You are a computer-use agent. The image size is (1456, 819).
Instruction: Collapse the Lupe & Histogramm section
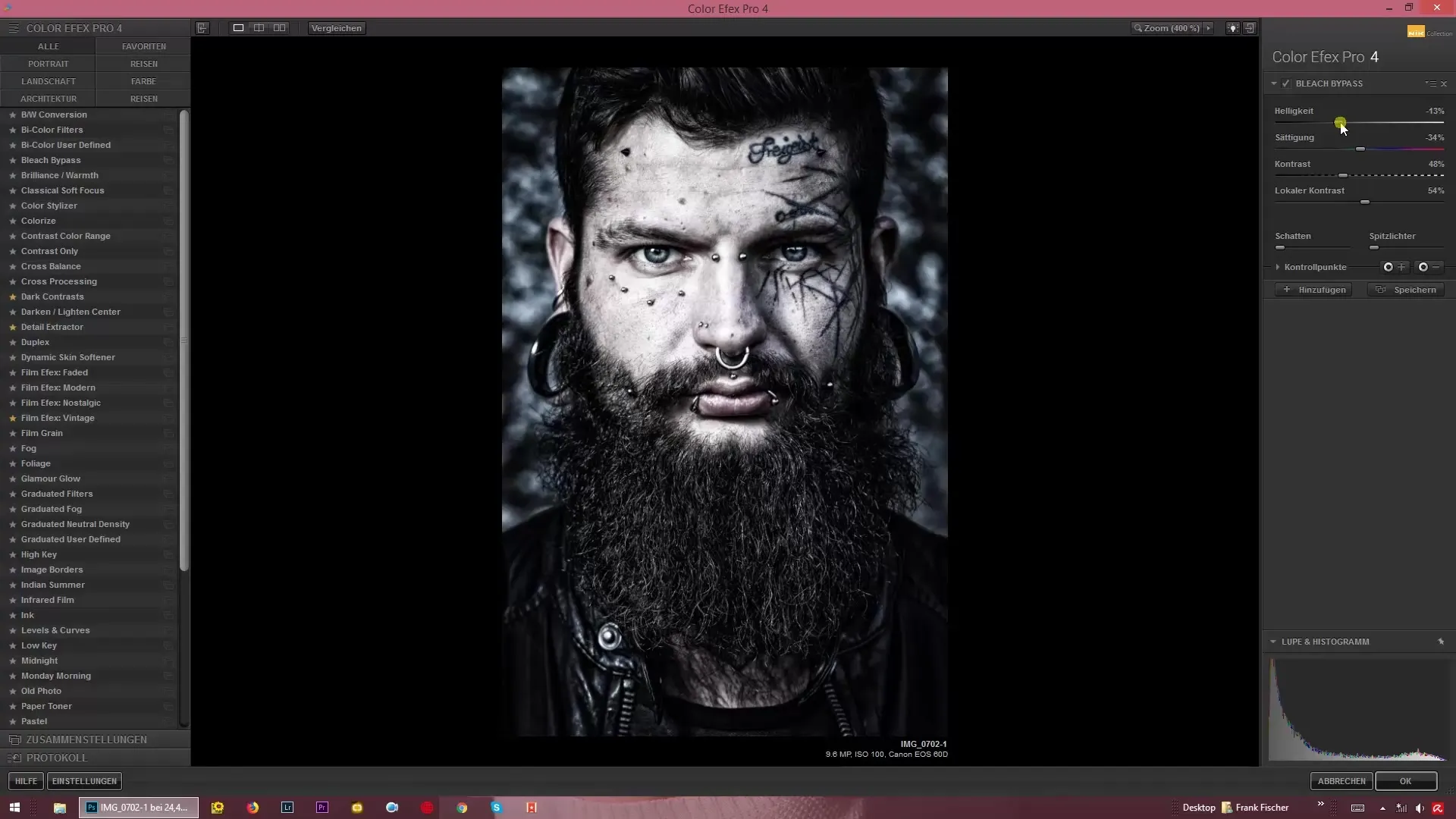1273,642
